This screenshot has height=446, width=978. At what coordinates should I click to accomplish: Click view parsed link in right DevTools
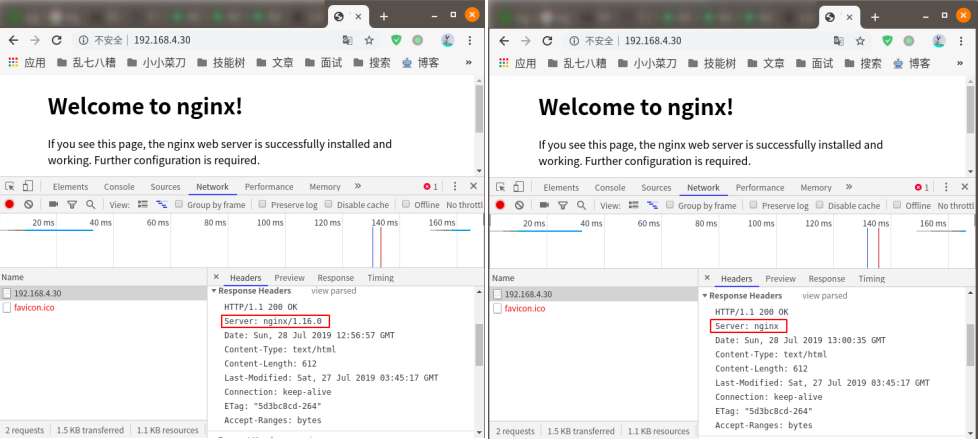coord(825,296)
